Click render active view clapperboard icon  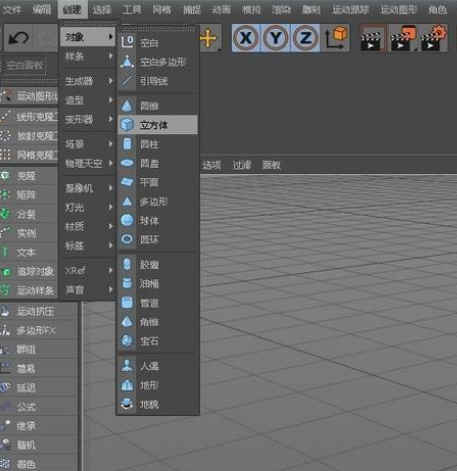click(x=372, y=38)
